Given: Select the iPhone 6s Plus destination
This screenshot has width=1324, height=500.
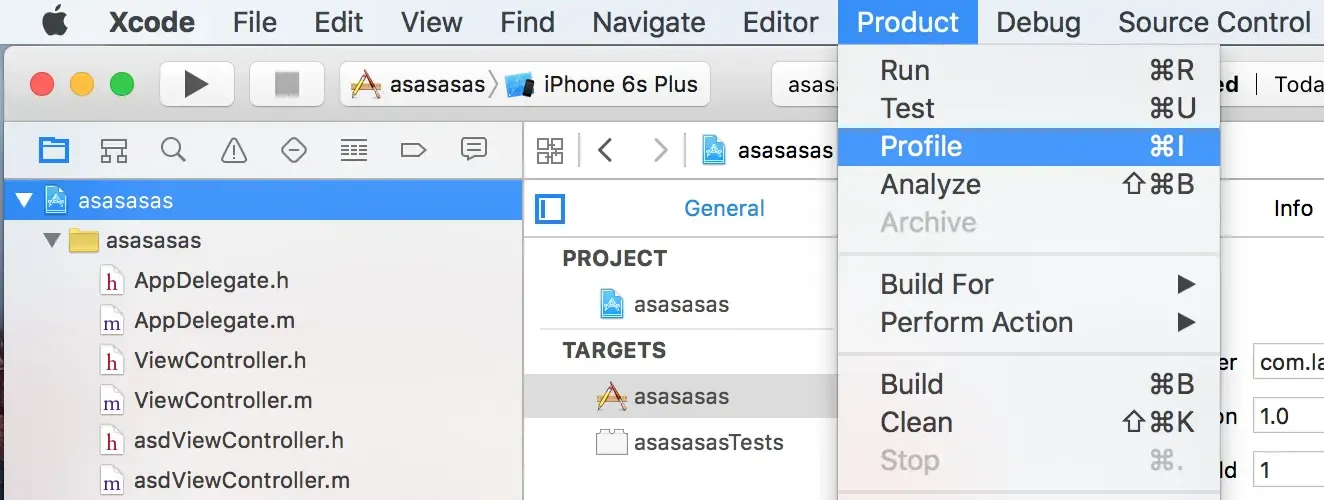Looking at the screenshot, I should point(620,85).
